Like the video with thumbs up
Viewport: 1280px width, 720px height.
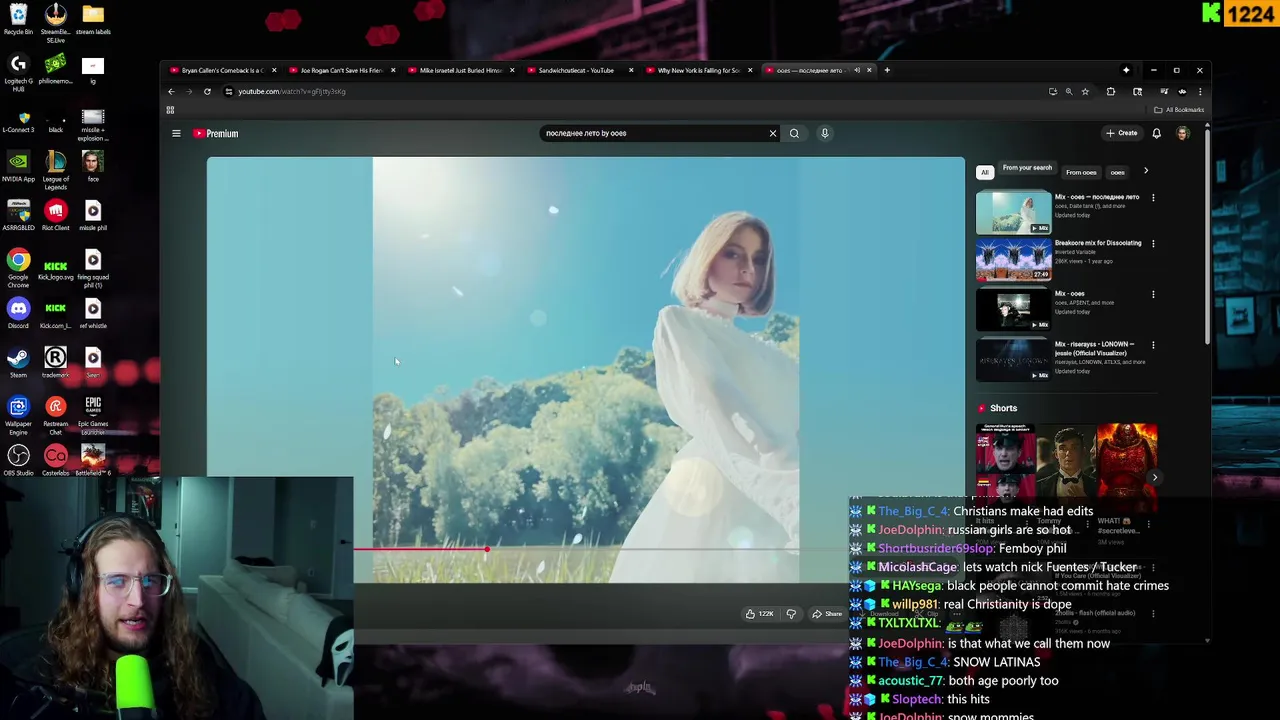pyautogui.click(x=760, y=614)
